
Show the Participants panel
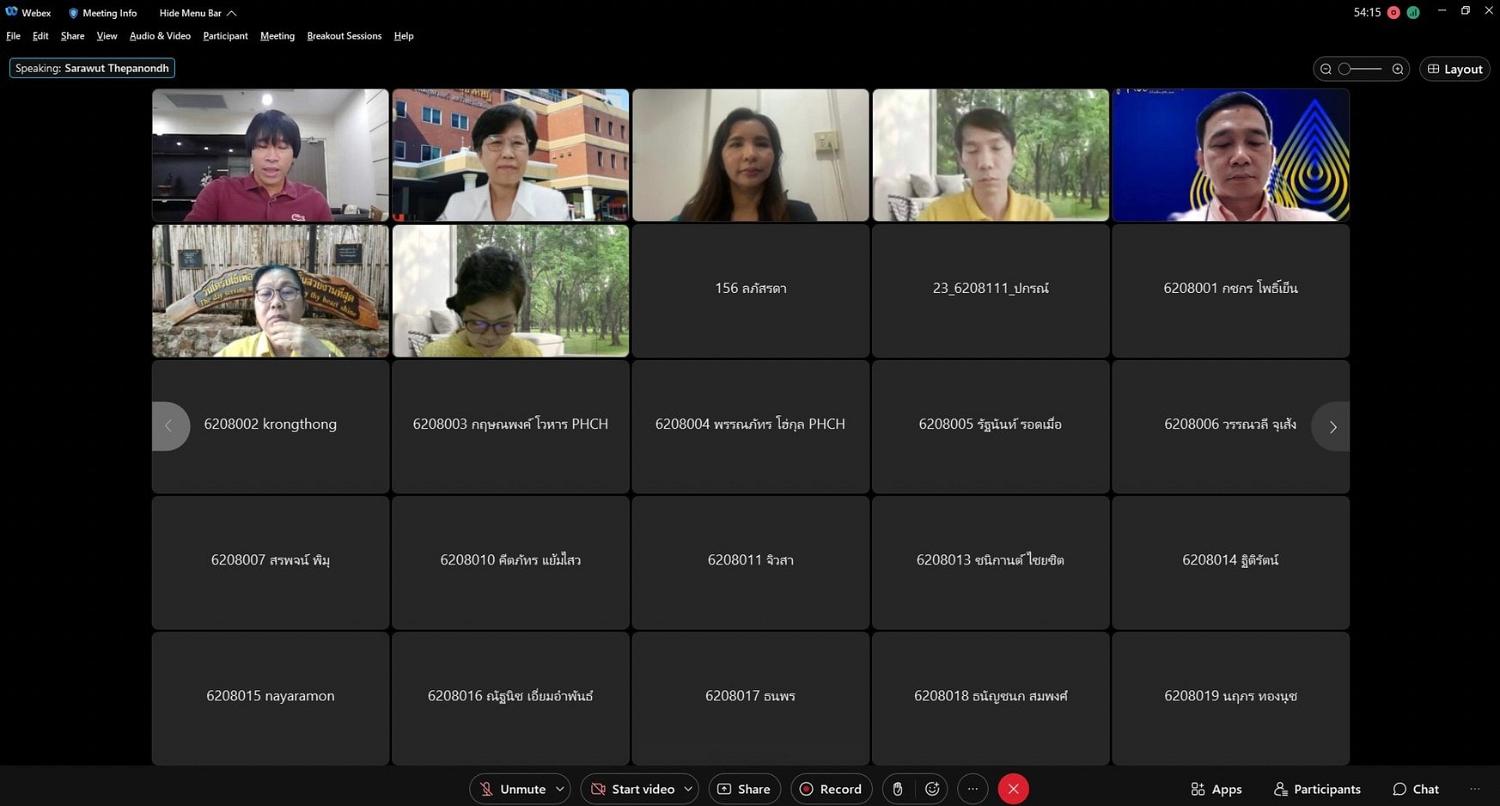tap(1317, 789)
